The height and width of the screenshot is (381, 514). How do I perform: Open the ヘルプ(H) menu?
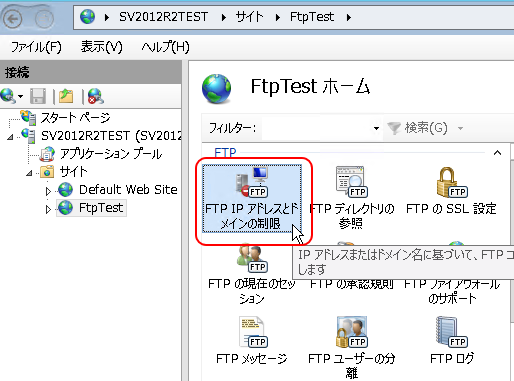pos(165,47)
